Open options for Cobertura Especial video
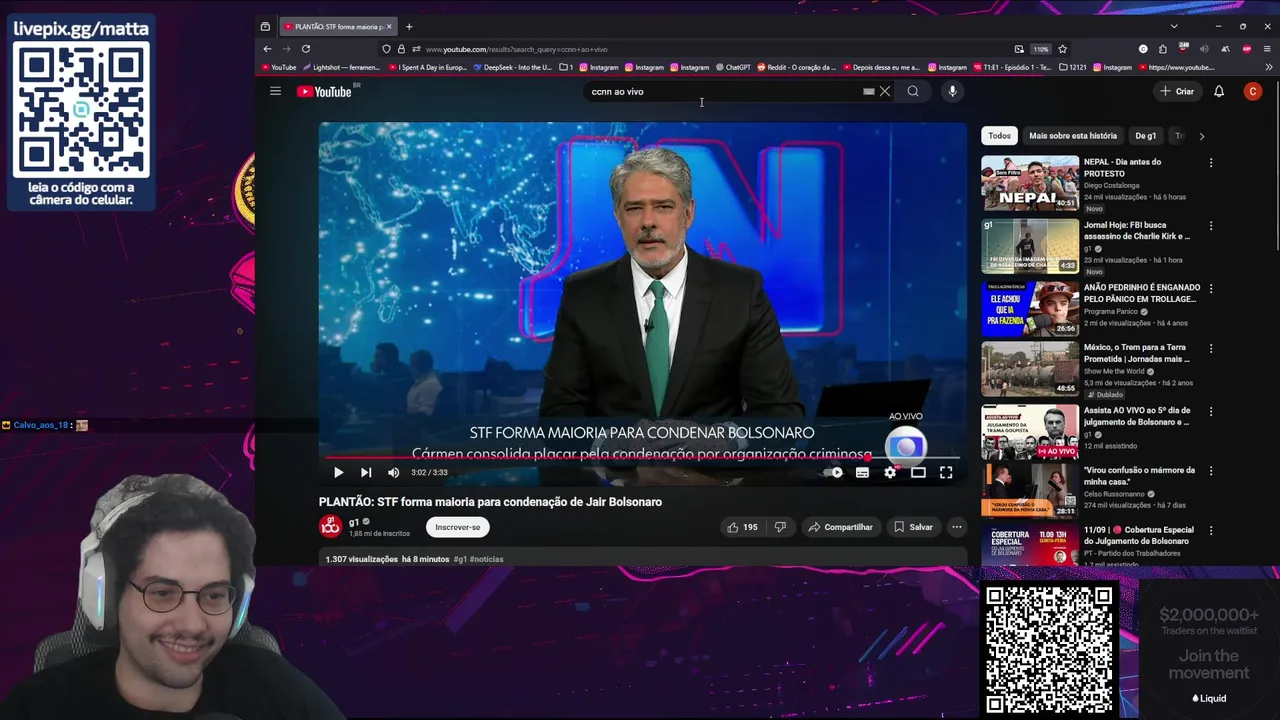Viewport: 1280px width, 720px height. point(1211,531)
